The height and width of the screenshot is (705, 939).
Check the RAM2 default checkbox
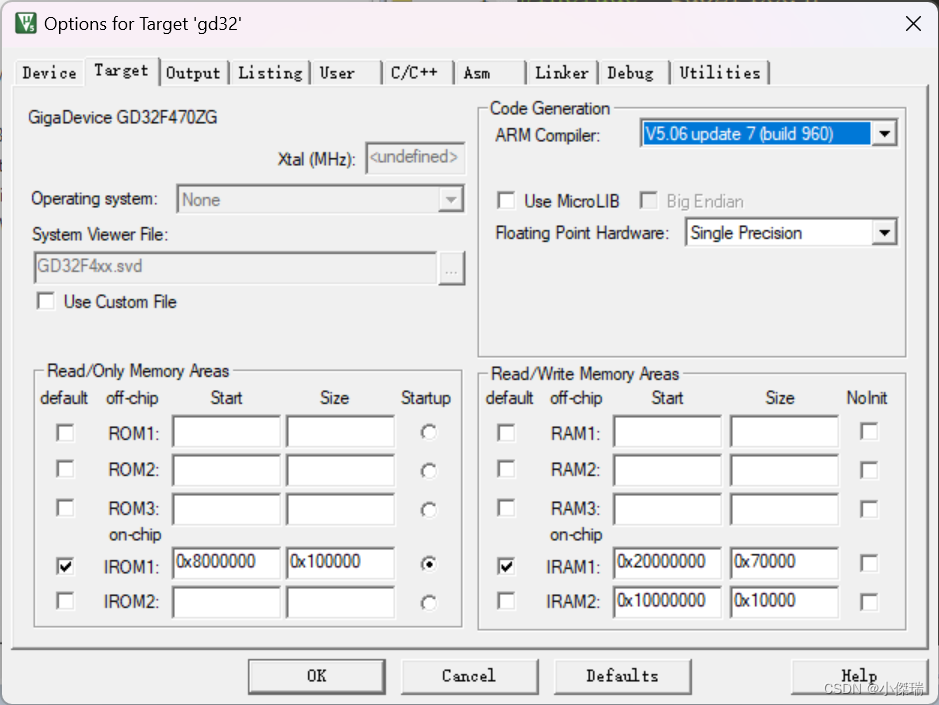[x=506, y=468]
